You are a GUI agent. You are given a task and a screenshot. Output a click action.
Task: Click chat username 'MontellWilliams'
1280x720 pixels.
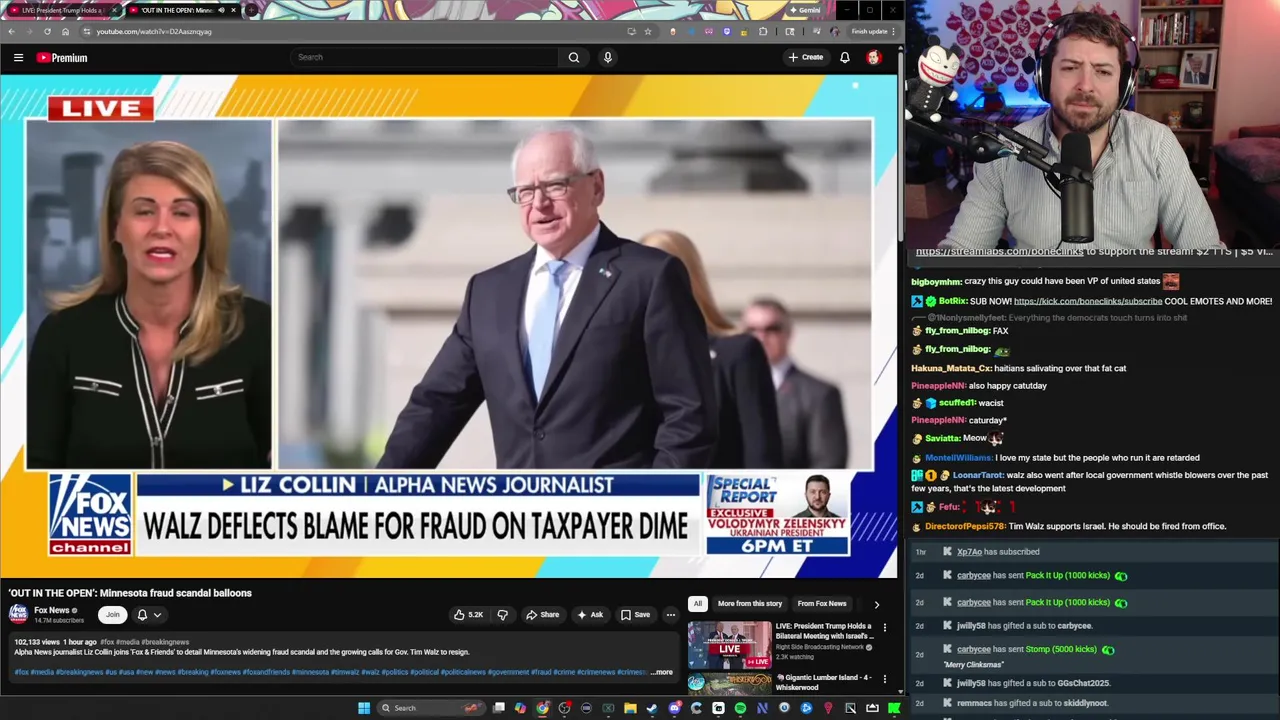click(x=958, y=458)
